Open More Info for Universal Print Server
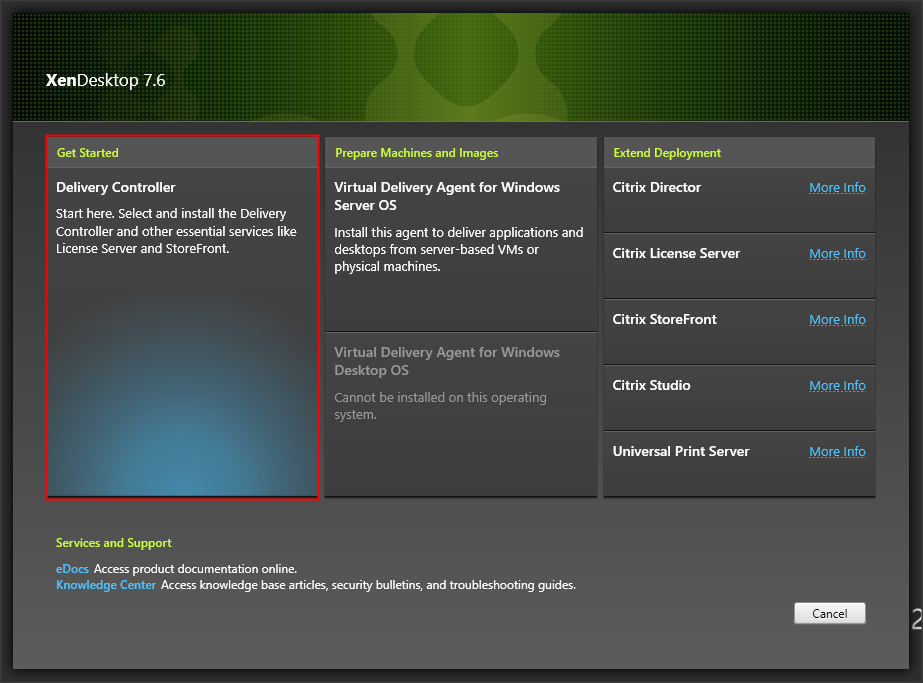Image resolution: width=923 pixels, height=683 pixels. pyautogui.click(x=837, y=452)
